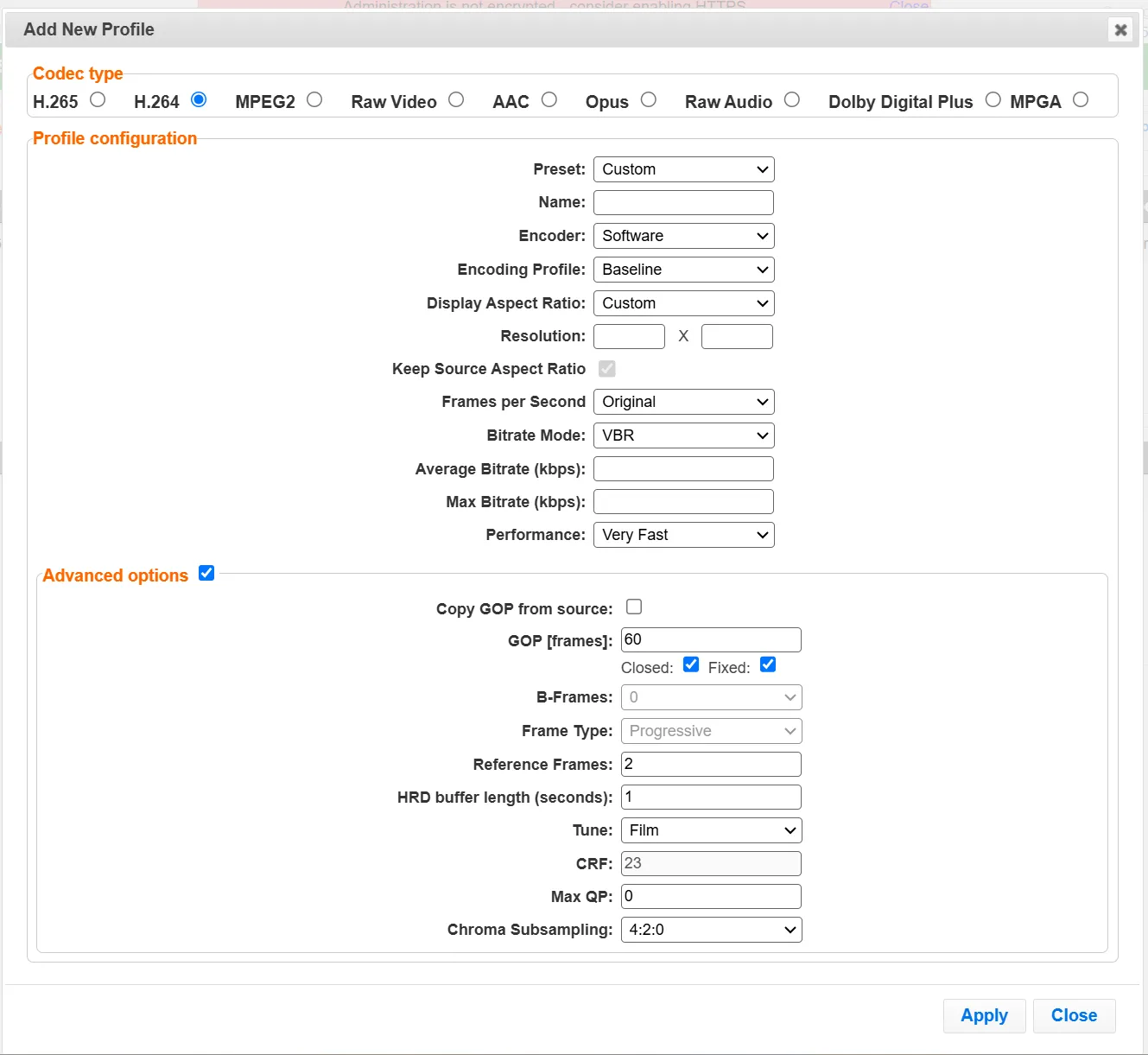
Task: Open Performance dropdown showing Very Fast
Action: click(x=684, y=535)
